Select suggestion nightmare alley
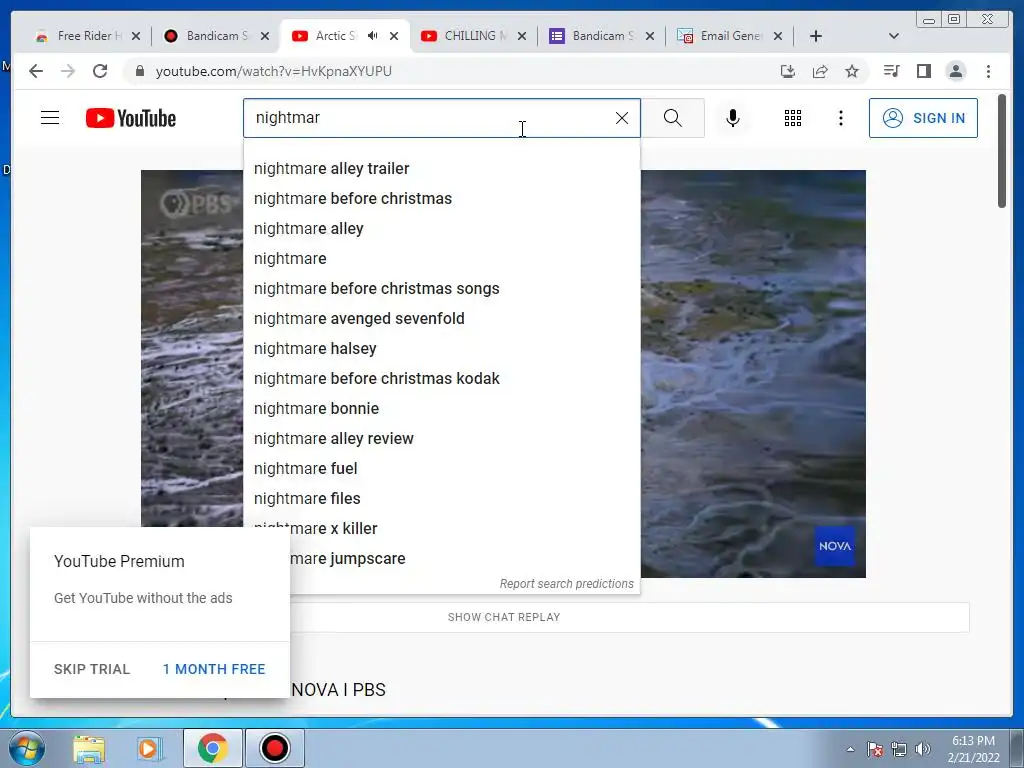This screenshot has width=1024, height=768. coord(441,229)
